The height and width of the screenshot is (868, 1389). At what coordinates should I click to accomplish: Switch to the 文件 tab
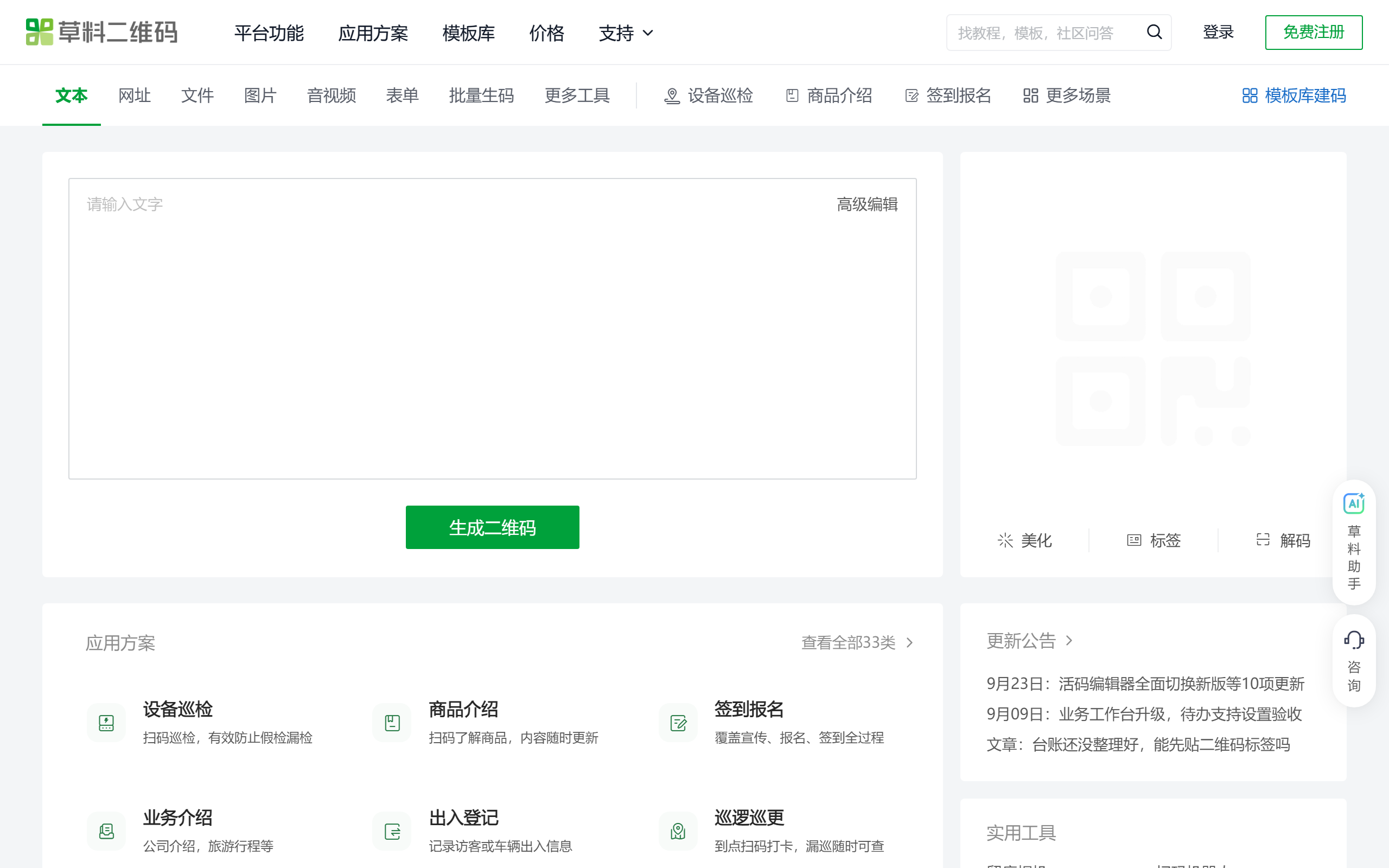click(x=197, y=95)
